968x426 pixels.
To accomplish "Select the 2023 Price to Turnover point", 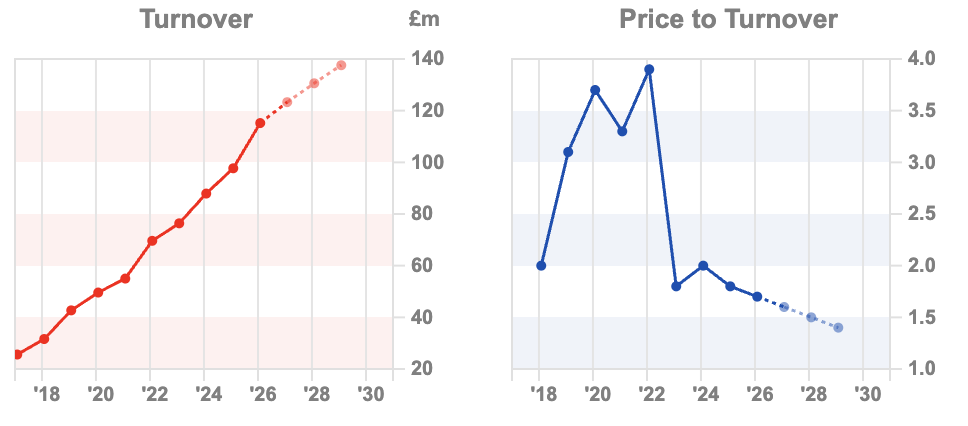I will pos(676,286).
